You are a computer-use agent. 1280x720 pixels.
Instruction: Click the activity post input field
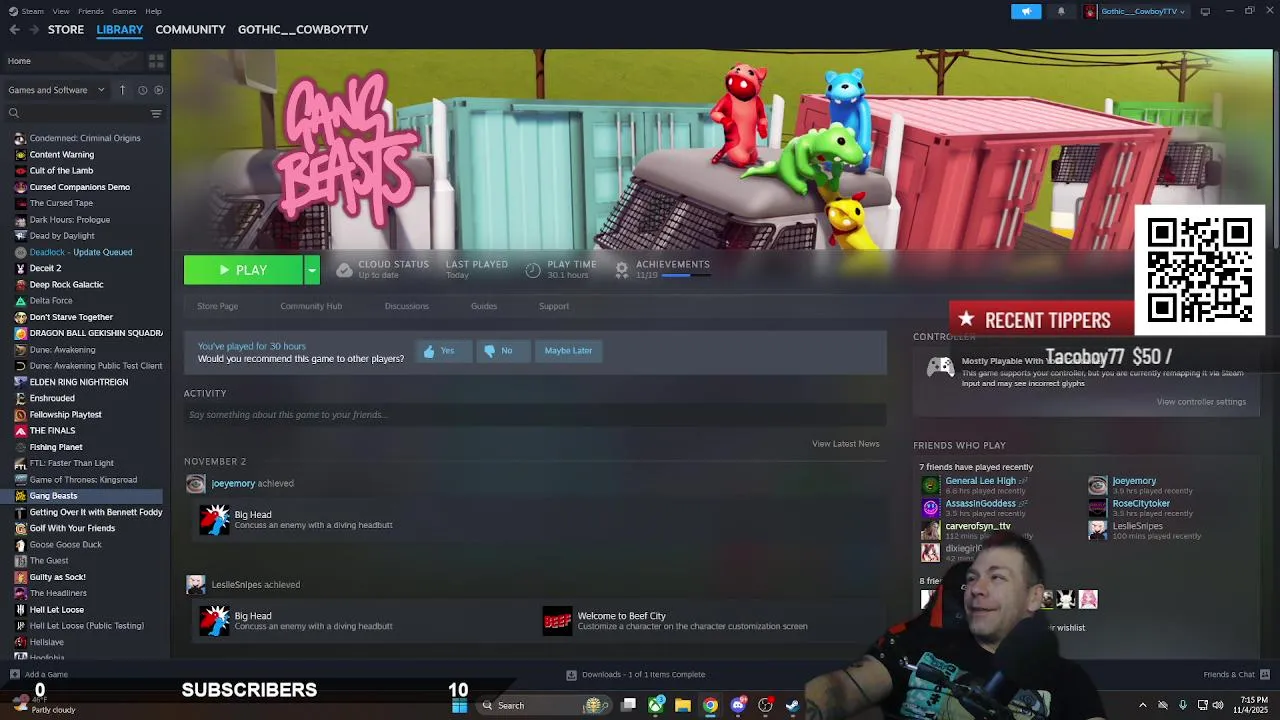tap(535, 415)
